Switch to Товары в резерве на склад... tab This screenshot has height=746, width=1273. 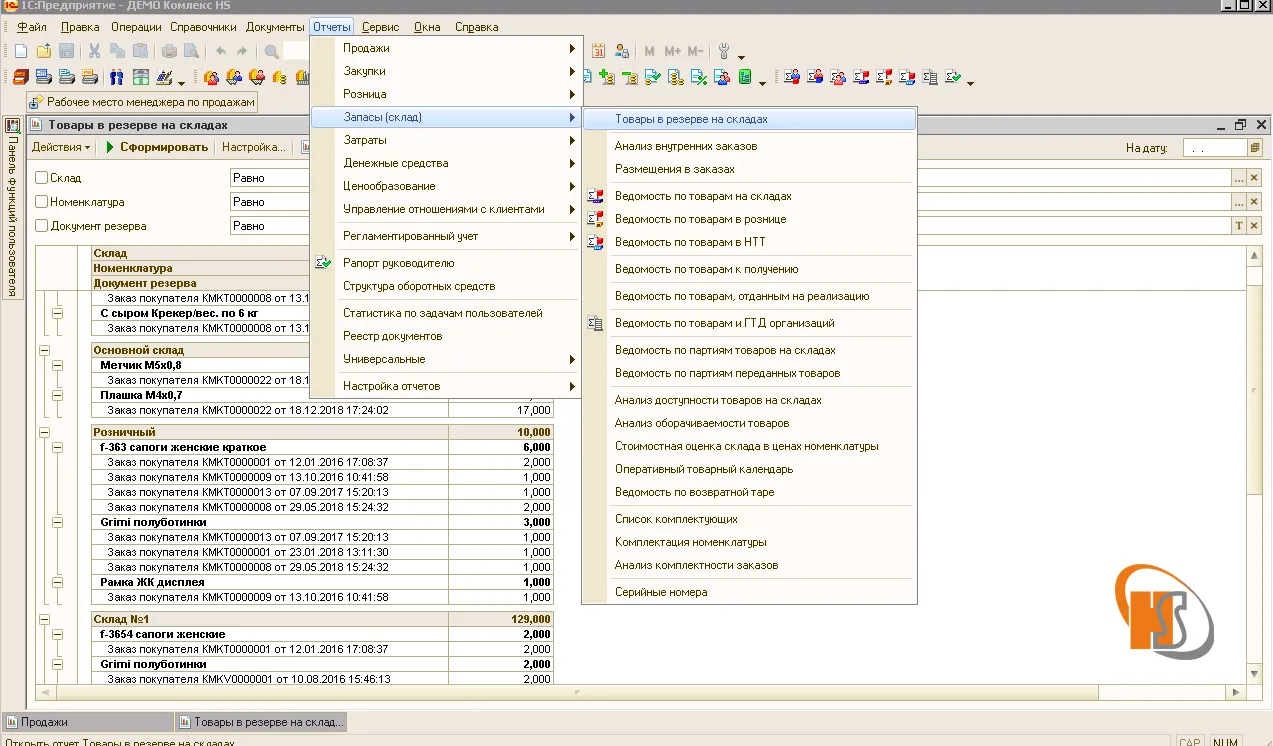(x=261, y=722)
